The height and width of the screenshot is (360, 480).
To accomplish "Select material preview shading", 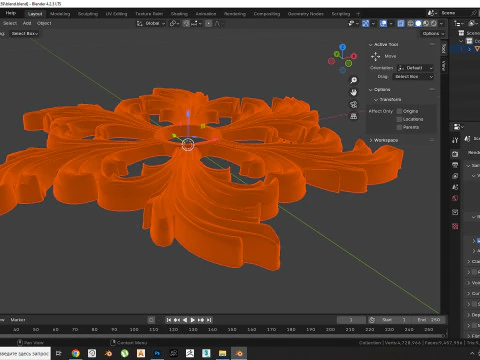I will [426, 23].
